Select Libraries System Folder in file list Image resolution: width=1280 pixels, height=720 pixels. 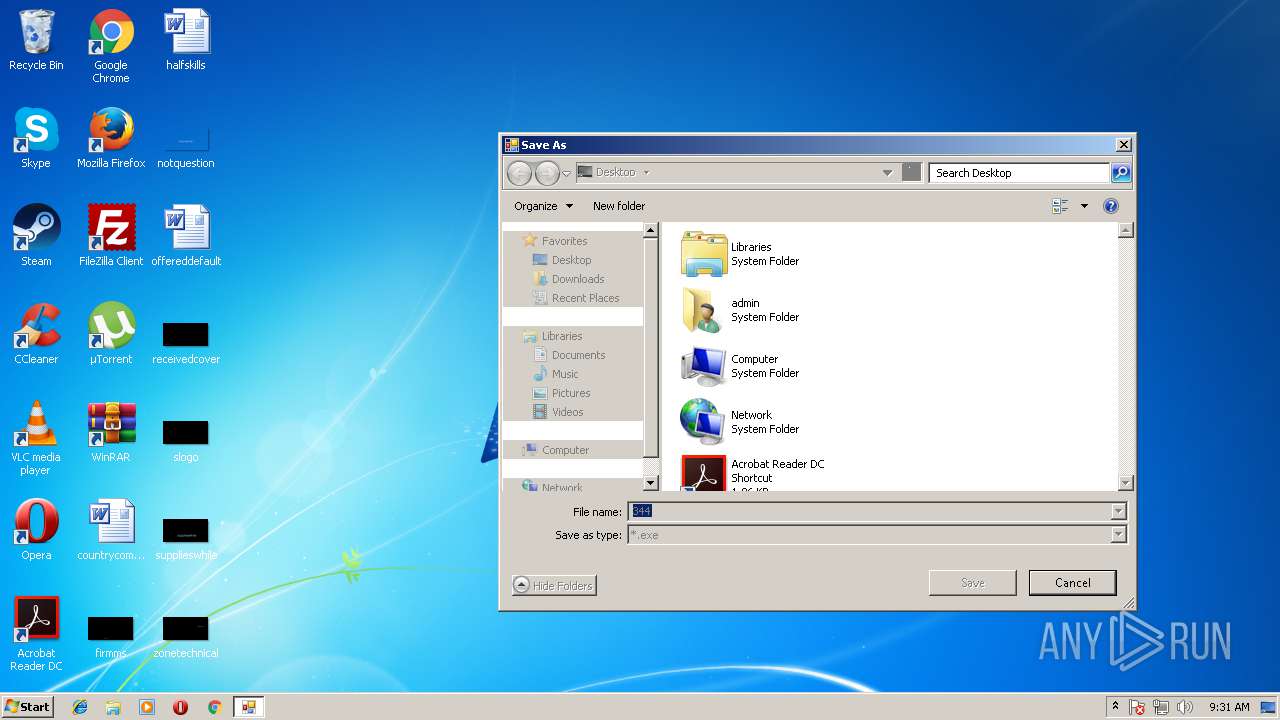coord(740,254)
